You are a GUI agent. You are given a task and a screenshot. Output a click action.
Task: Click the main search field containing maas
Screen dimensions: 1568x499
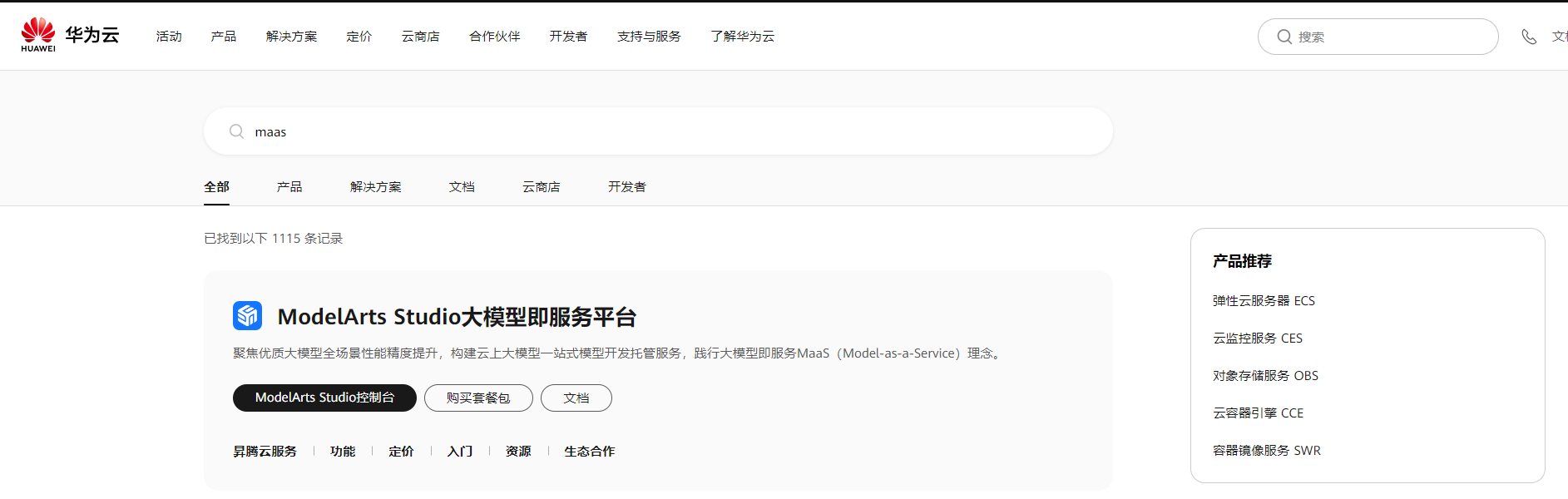tap(658, 131)
